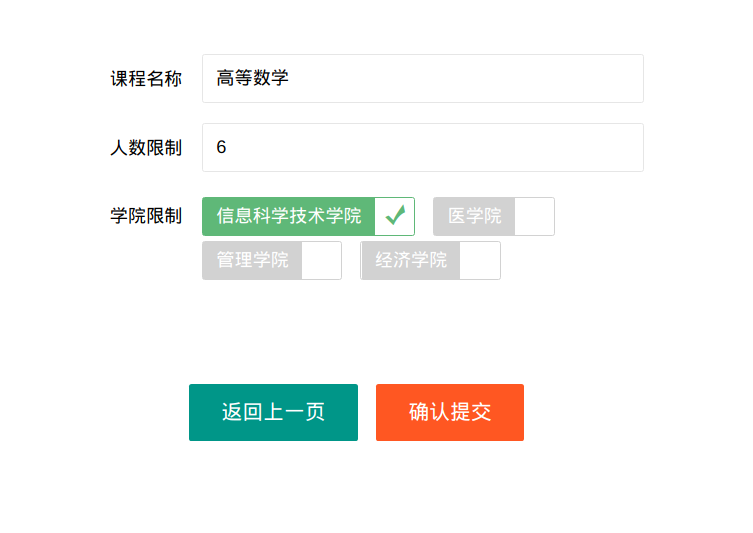
Task: Uncheck the 信息科学技术学院 option
Action: (308, 217)
